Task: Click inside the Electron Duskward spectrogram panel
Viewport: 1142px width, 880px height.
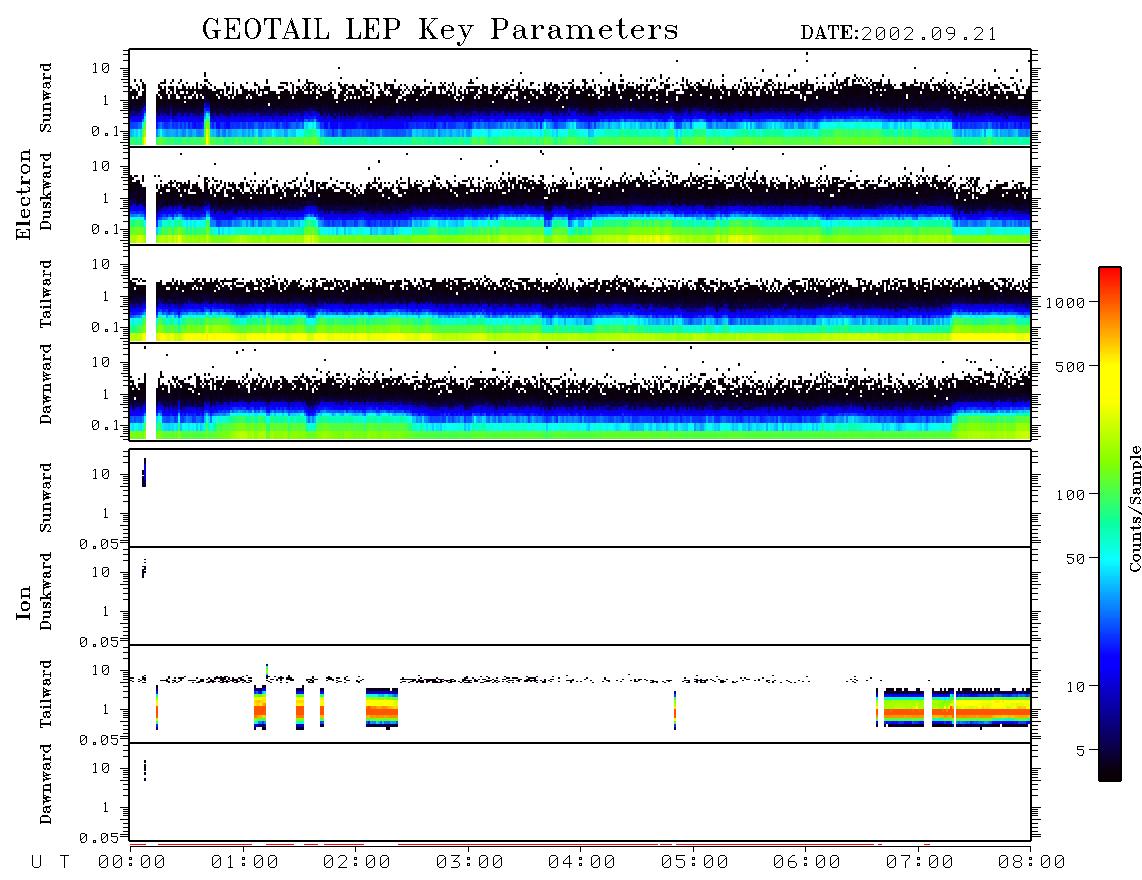Action: coord(580,195)
